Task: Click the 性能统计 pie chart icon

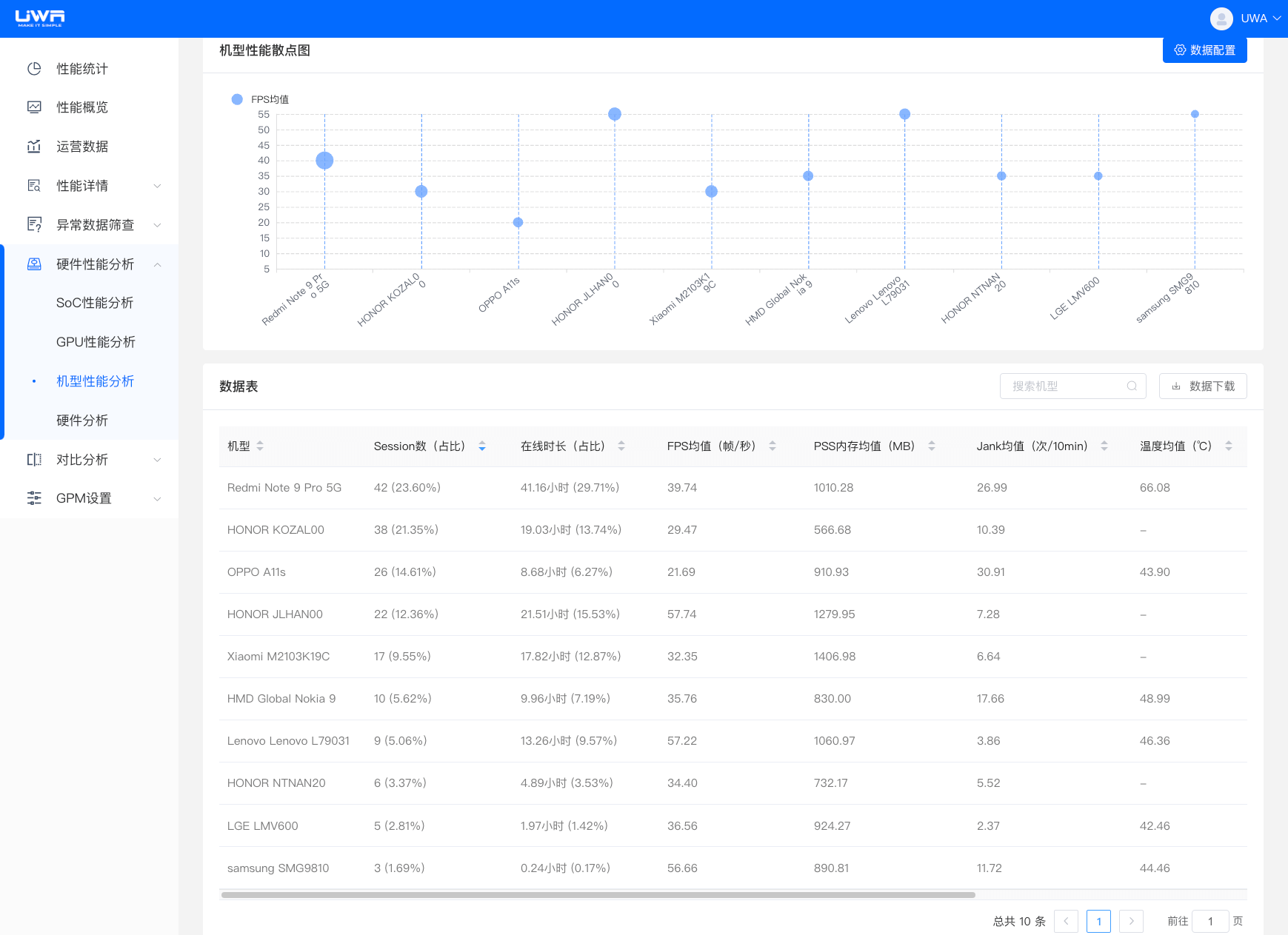Action: point(34,69)
